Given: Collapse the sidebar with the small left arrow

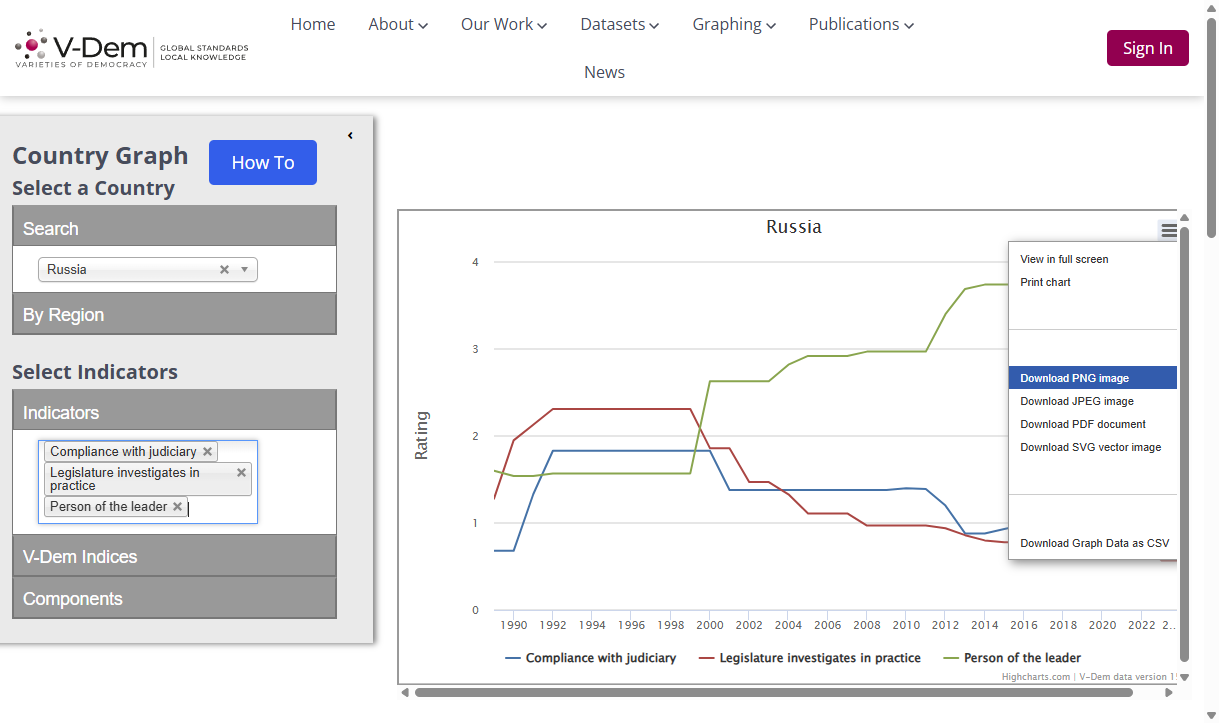Looking at the screenshot, I should point(350,136).
